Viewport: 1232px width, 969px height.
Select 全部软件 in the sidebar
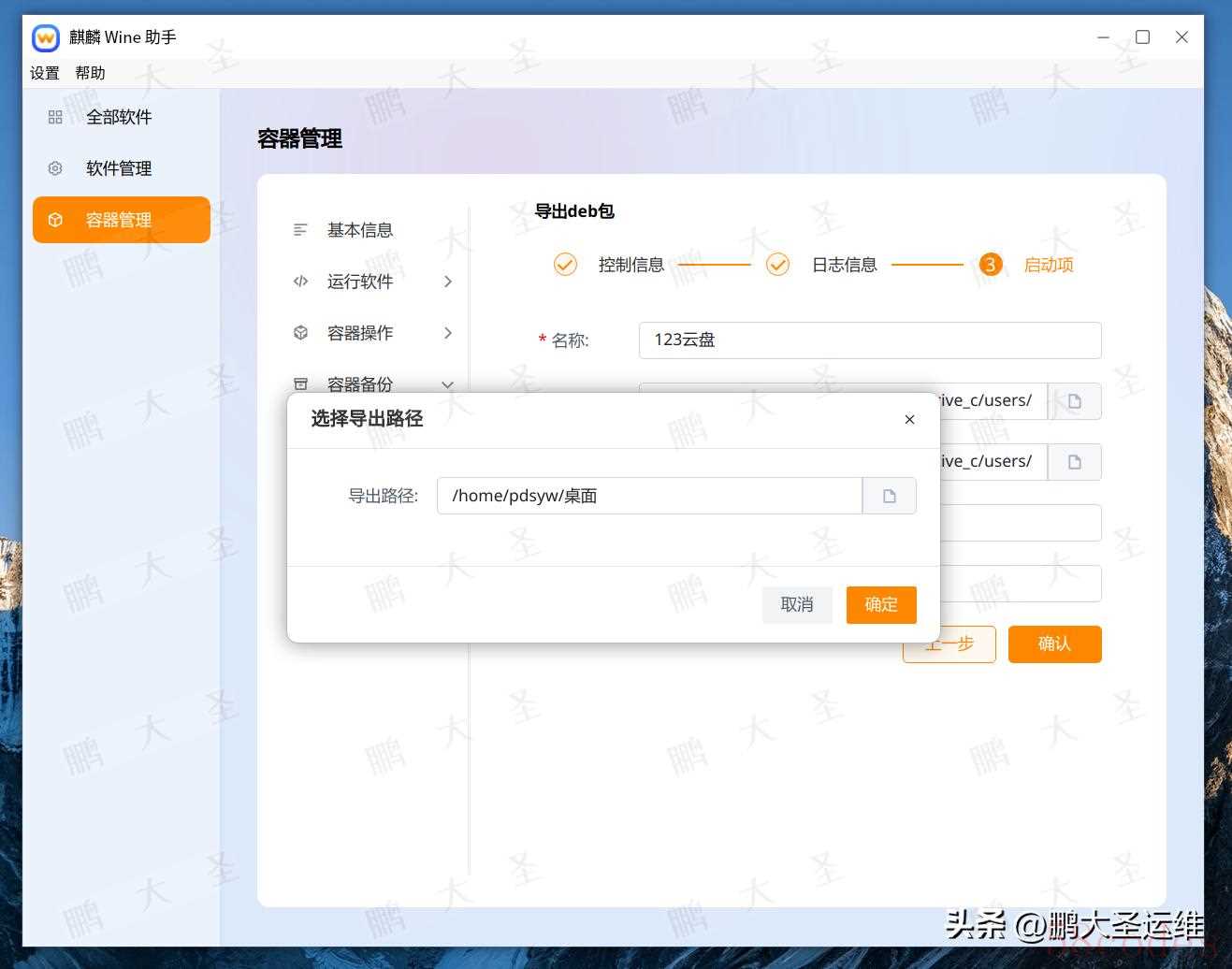(119, 117)
